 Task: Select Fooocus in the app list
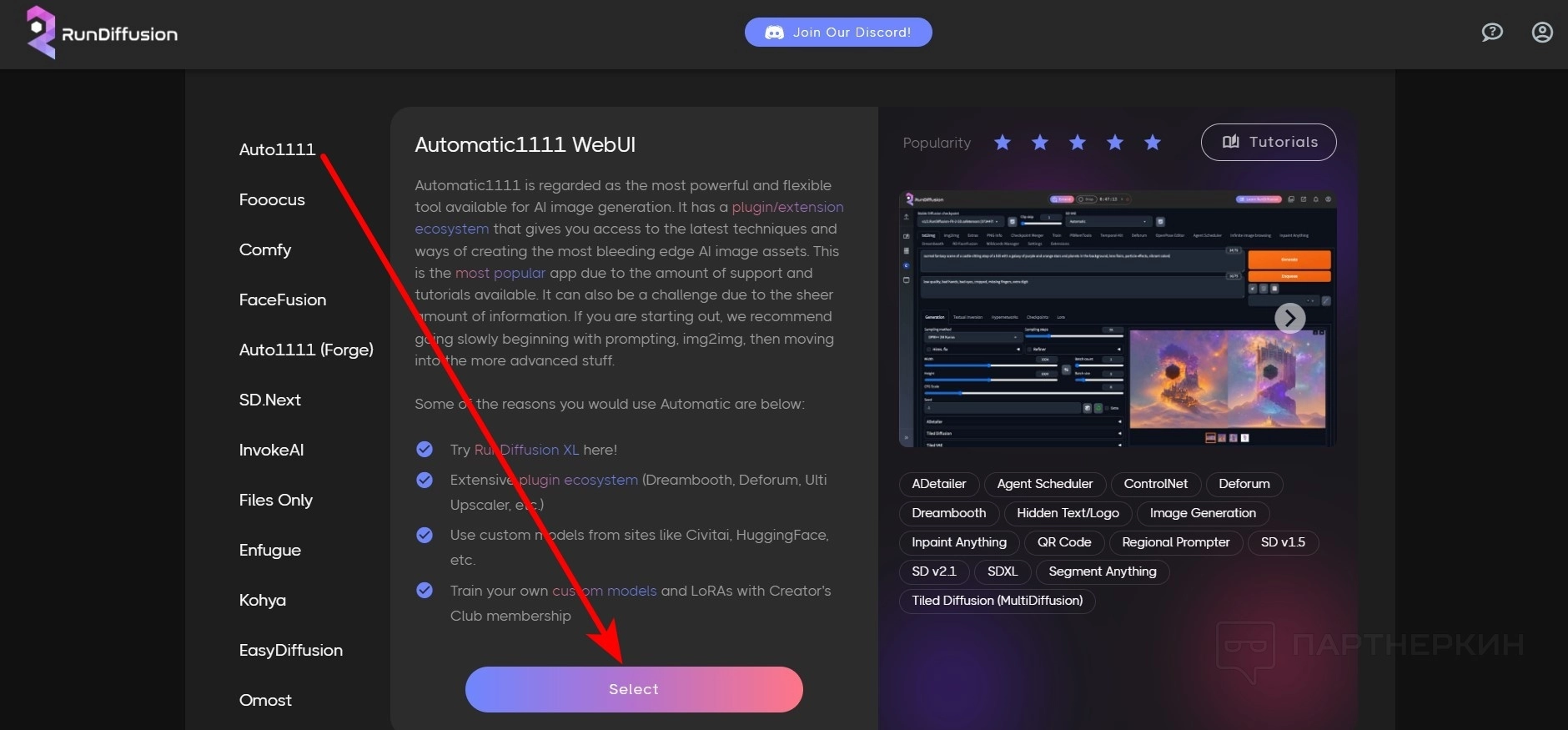click(x=272, y=199)
